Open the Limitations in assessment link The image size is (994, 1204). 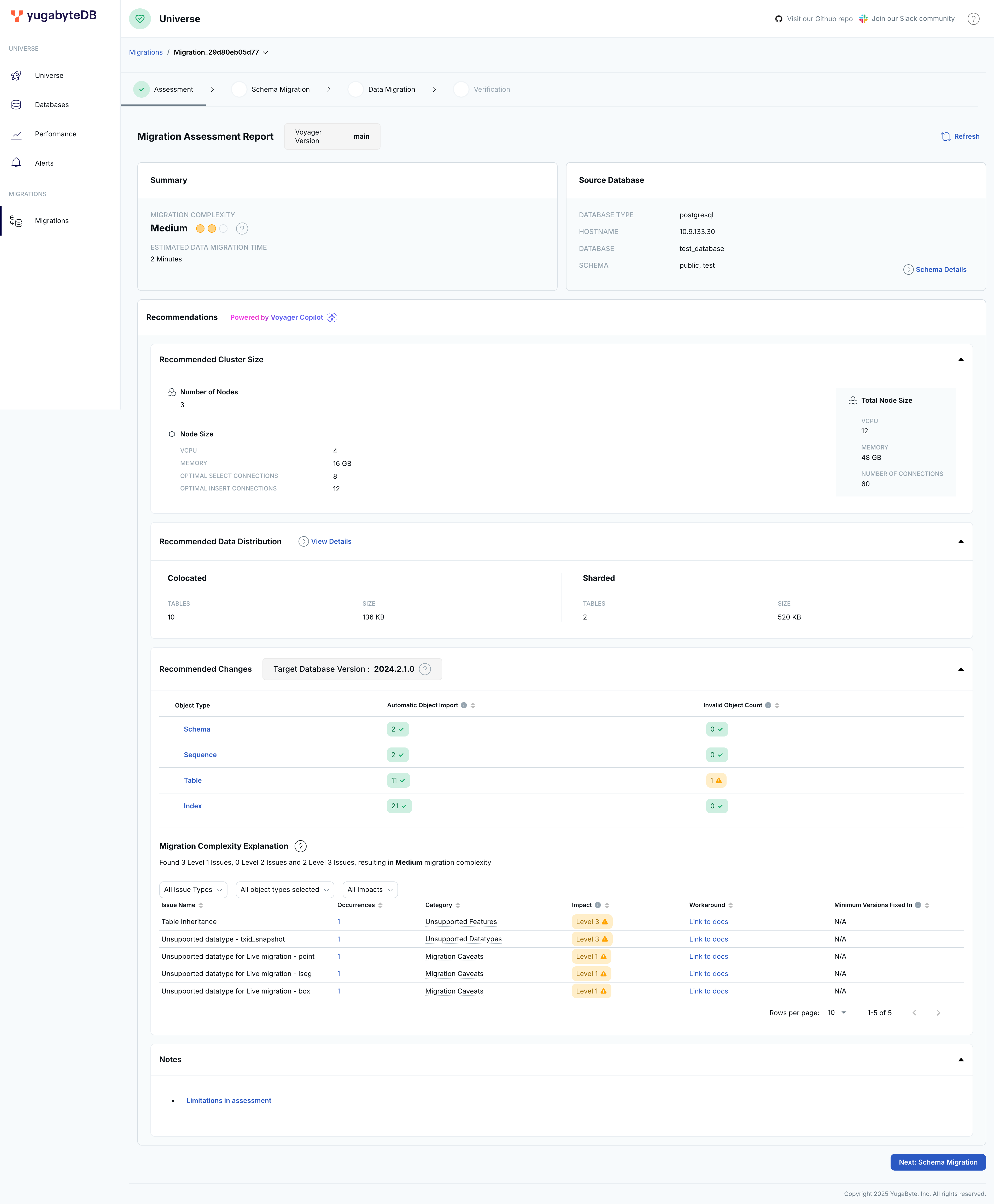click(229, 1100)
